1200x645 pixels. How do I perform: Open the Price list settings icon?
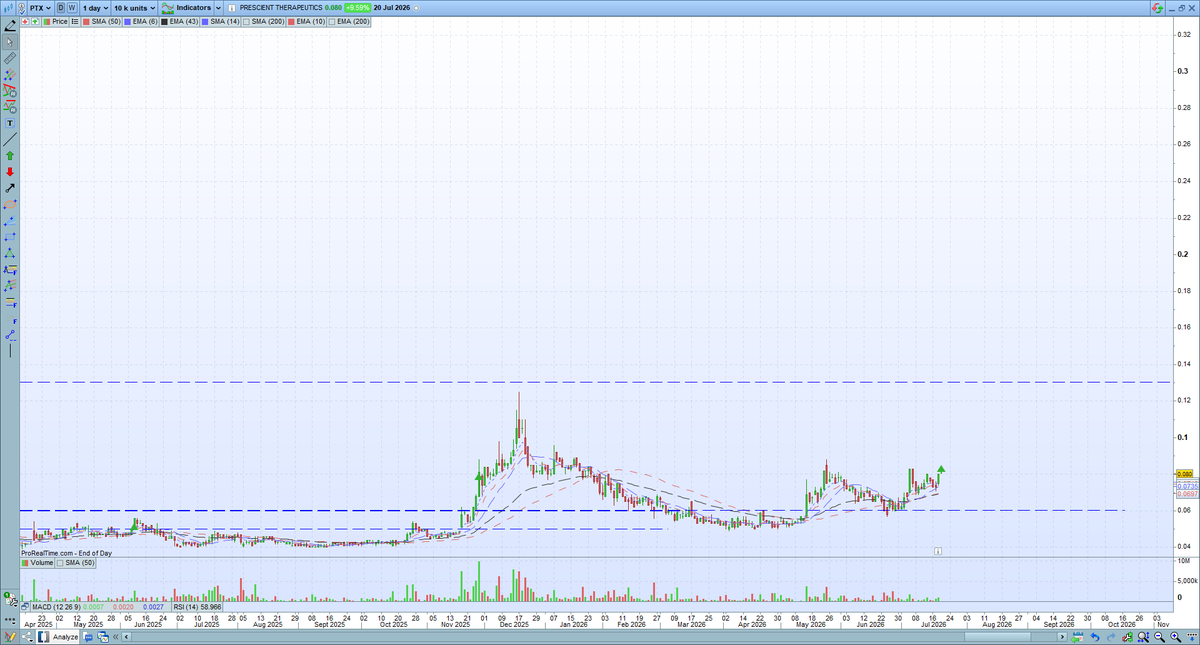pyautogui.click(x=75, y=21)
